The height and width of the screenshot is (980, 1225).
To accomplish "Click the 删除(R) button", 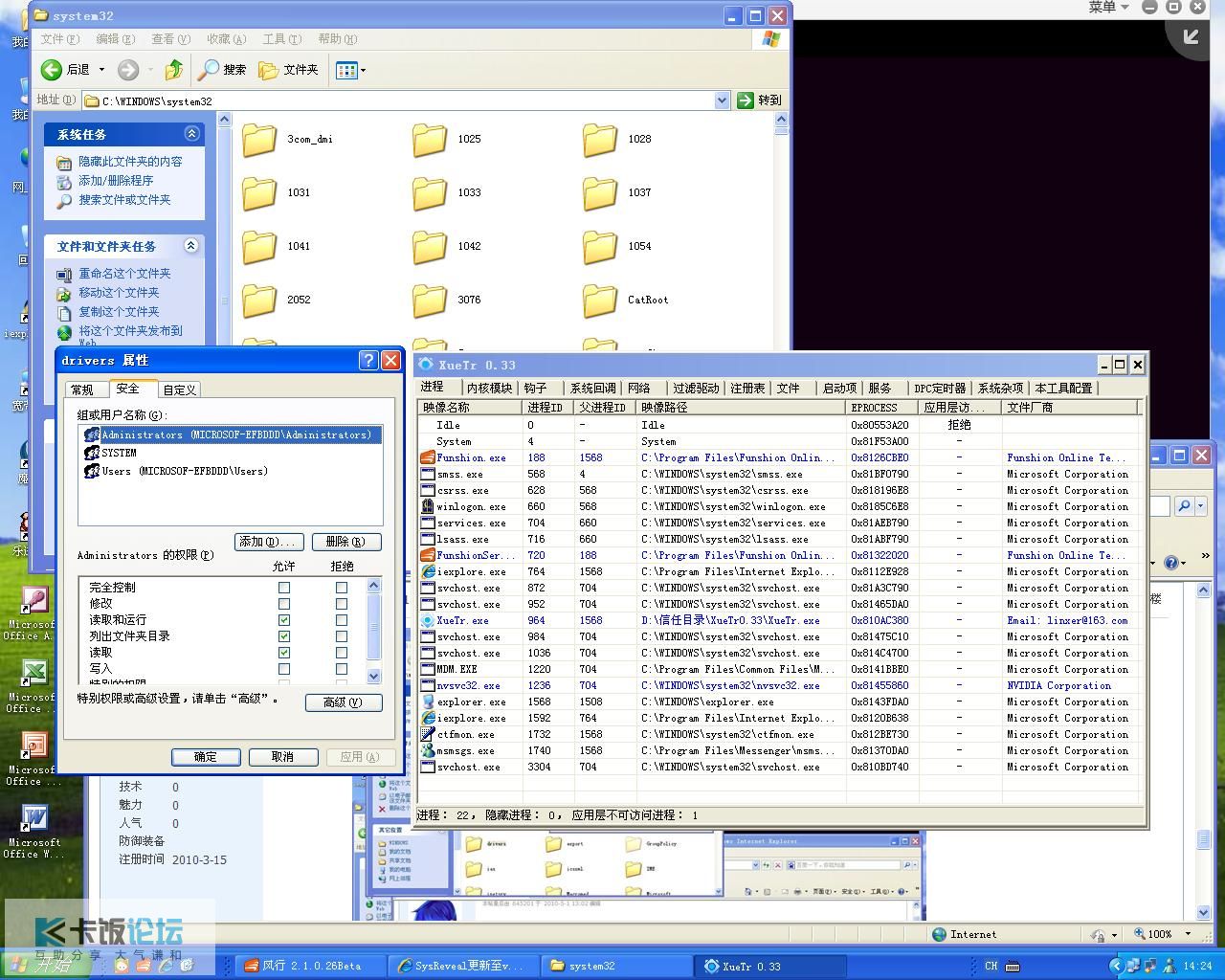I will click(345, 542).
